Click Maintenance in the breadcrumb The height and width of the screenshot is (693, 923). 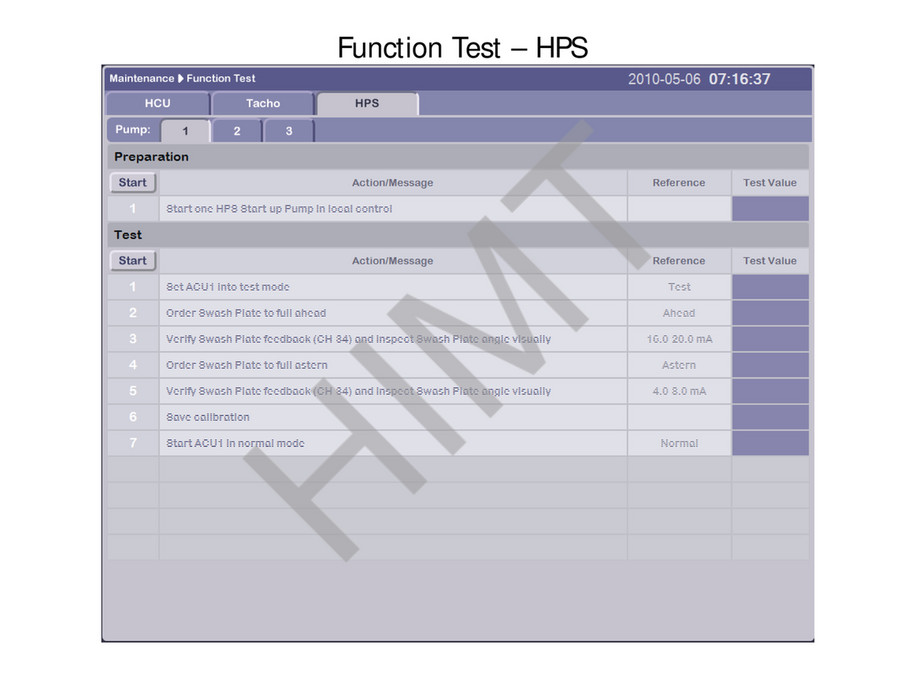(142, 78)
